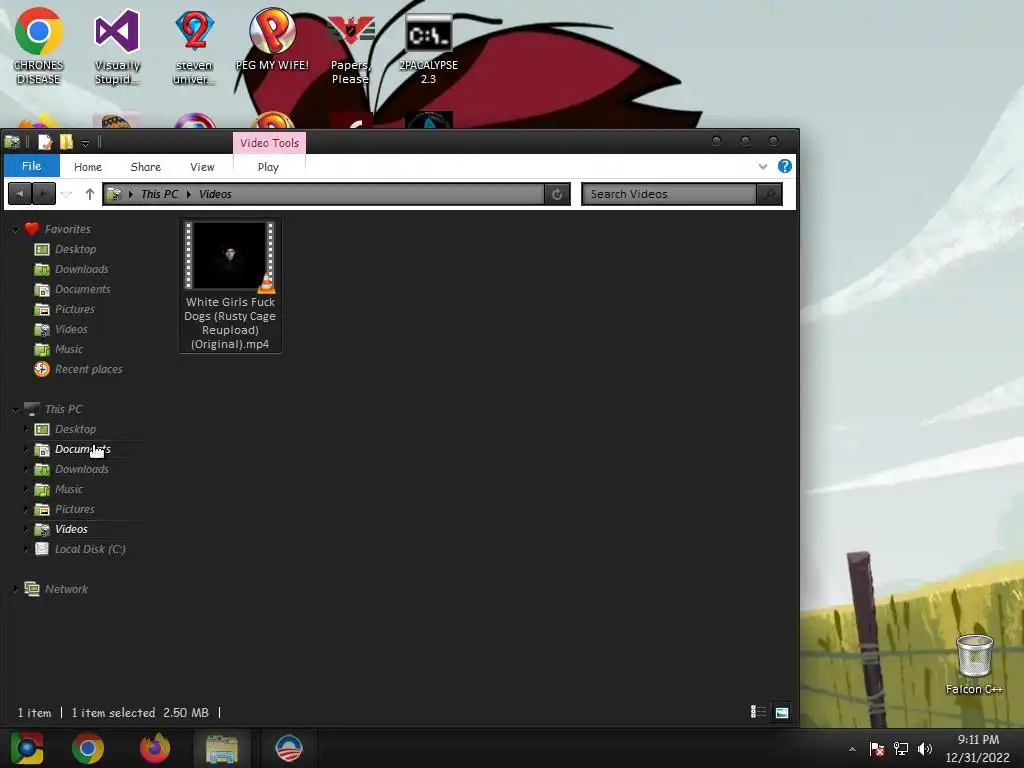The width and height of the screenshot is (1024, 768).
Task: Open the Obama logo taskbar app
Action: click(289, 748)
